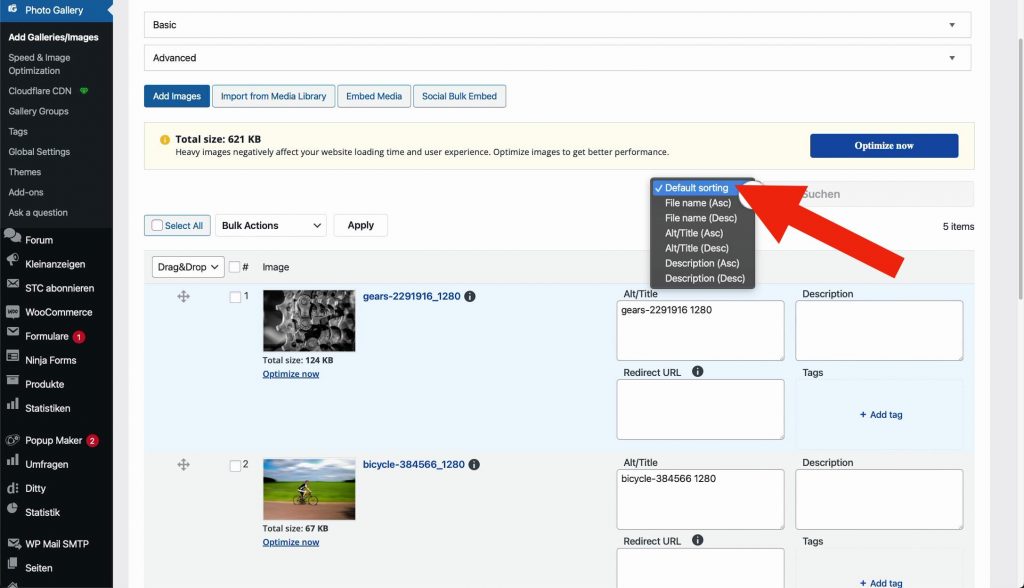This screenshot has width=1024, height=588.
Task: Select Alt/Title (Desc) in the sort list
Action: (696, 248)
